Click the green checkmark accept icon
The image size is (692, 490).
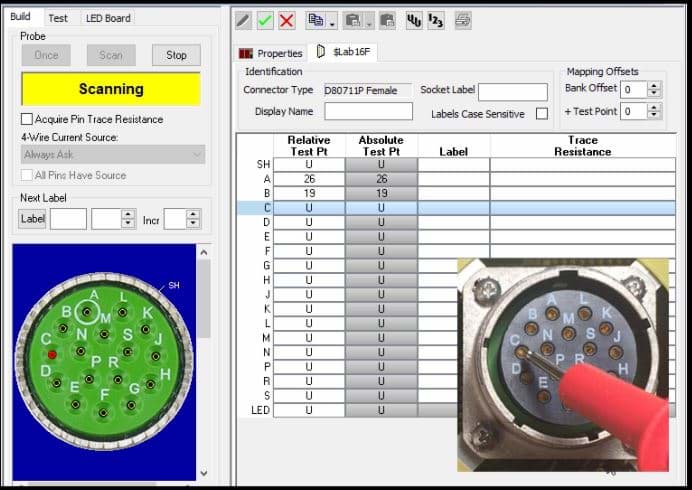(265, 20)
